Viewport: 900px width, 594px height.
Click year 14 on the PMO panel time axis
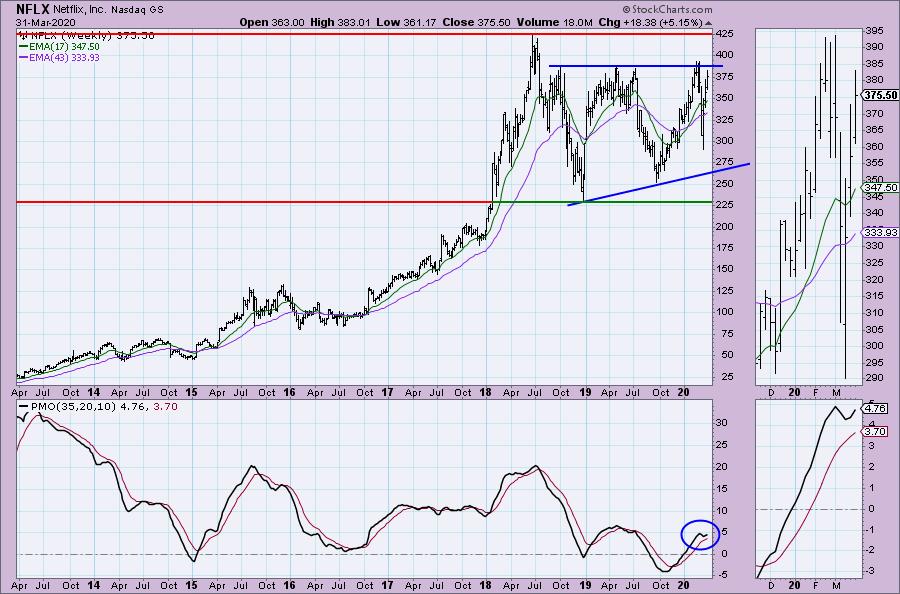93,585
